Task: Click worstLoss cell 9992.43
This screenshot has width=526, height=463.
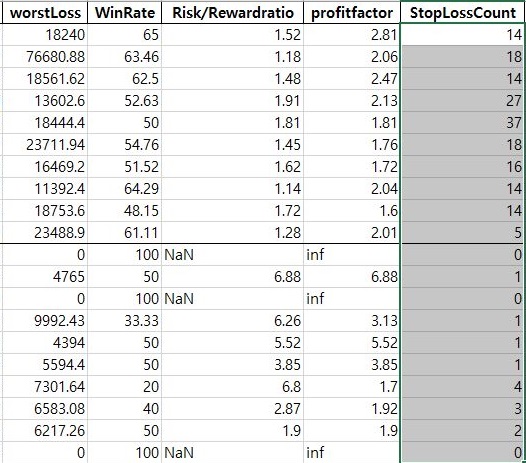Action: 45,321
